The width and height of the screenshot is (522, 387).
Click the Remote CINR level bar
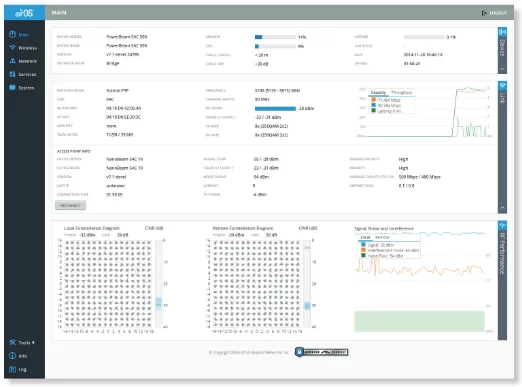point(307,284)
